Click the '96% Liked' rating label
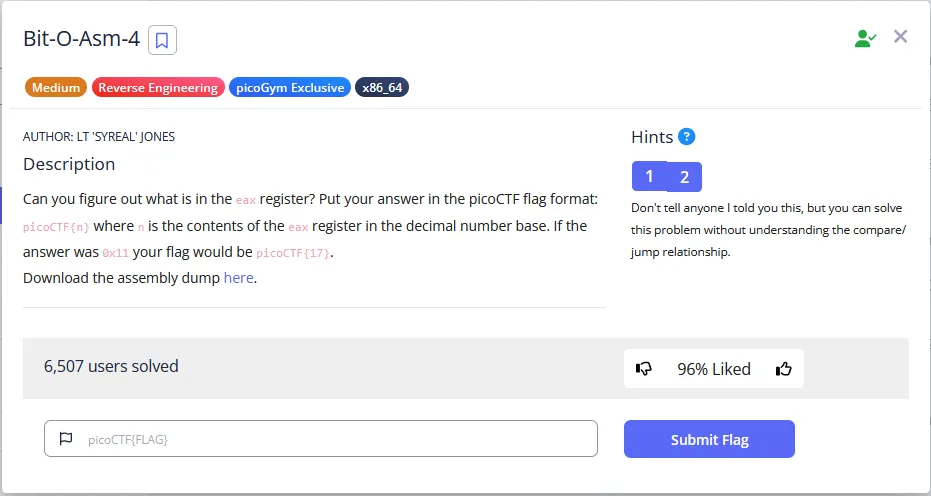Screen dimensions: 931x496 713,369
